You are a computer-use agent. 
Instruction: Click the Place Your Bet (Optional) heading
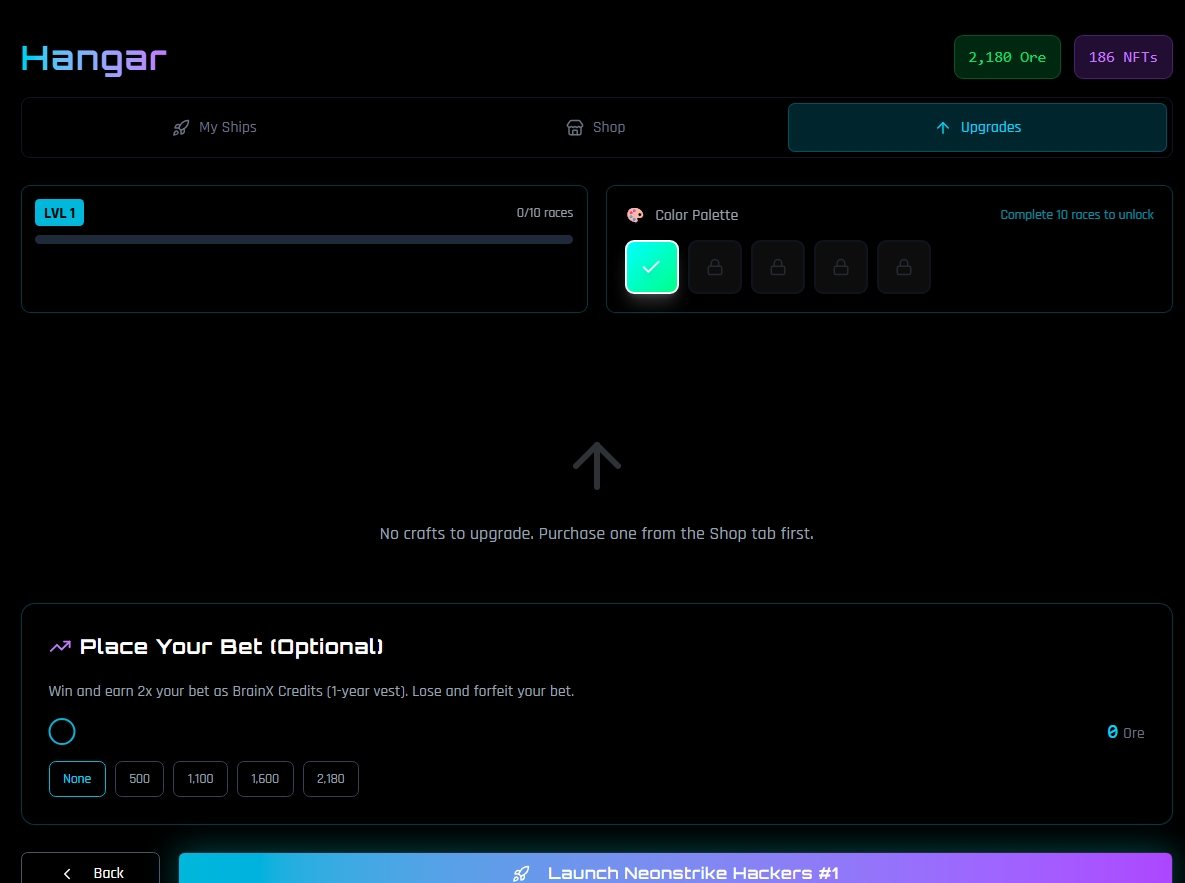pos(231,646)
